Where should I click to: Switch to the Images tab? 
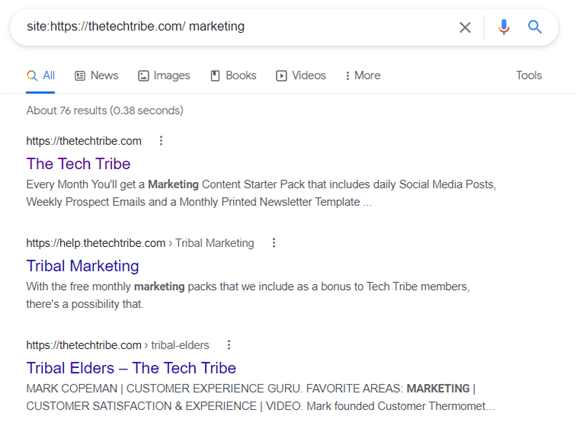tap(164, 75)
